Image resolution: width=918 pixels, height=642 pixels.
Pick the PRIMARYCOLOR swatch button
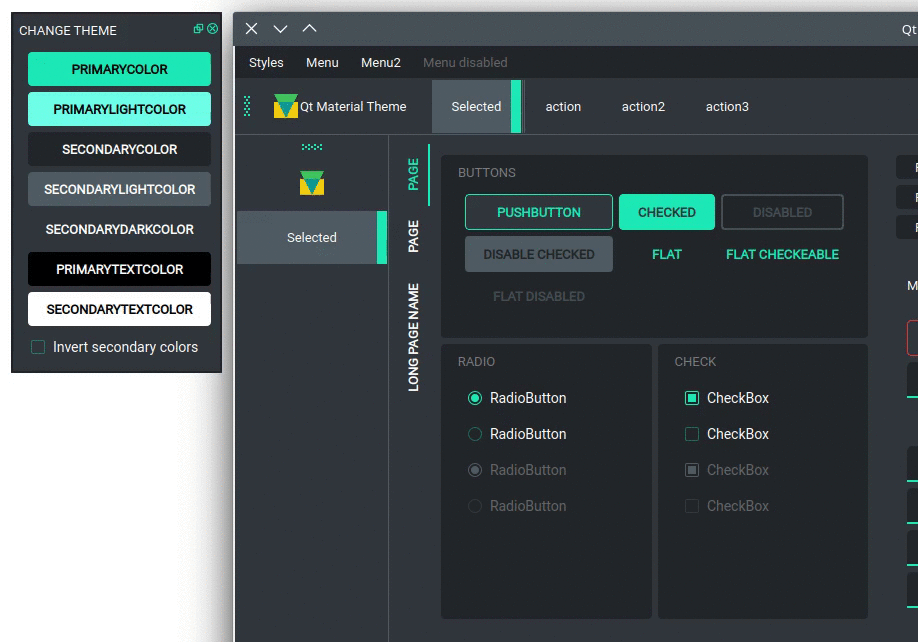coord(119,69)
